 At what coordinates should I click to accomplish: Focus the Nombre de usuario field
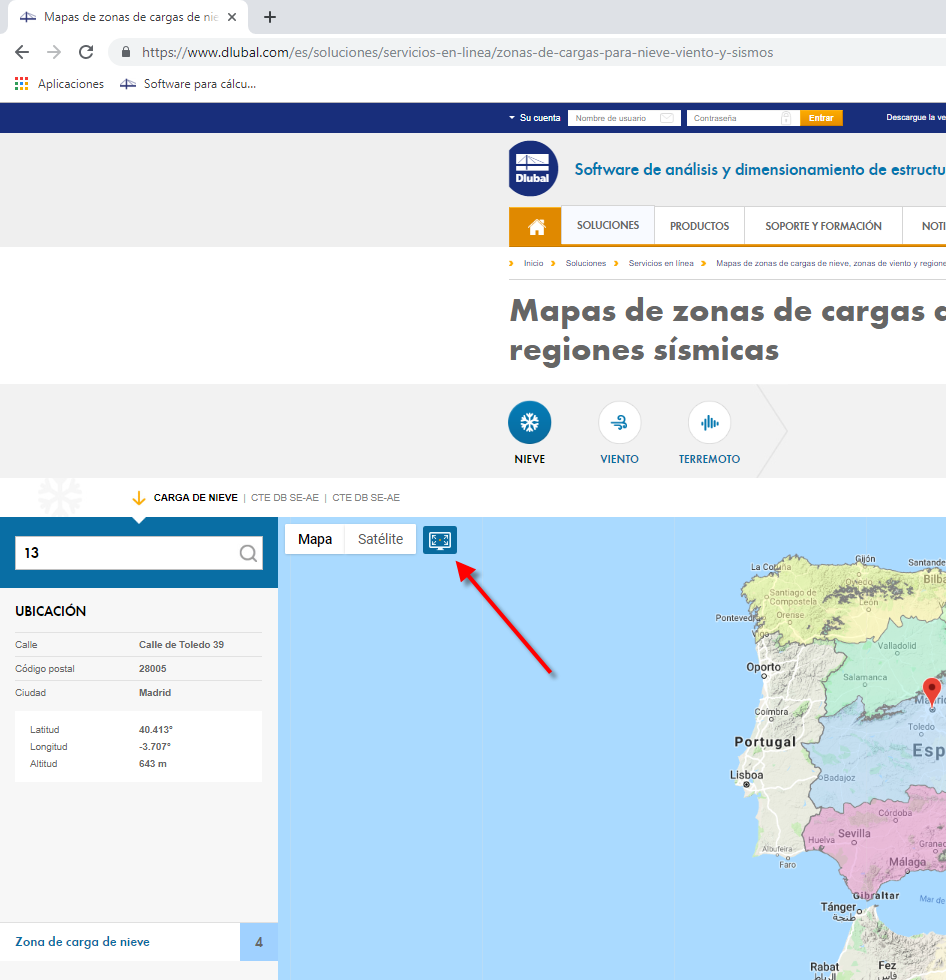click(624, 118)
